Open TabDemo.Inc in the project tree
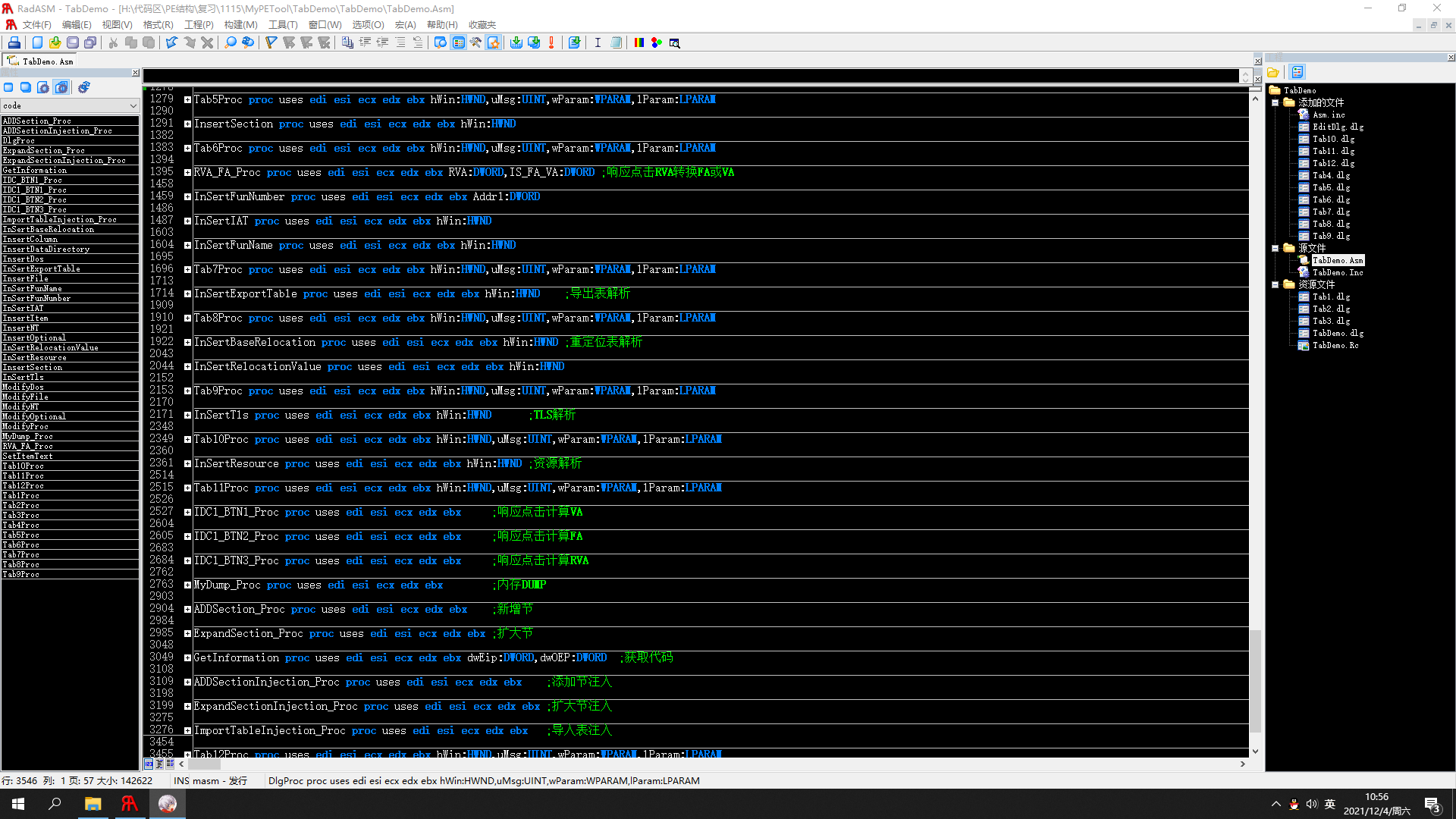1456x819 pixels. 1337,272
